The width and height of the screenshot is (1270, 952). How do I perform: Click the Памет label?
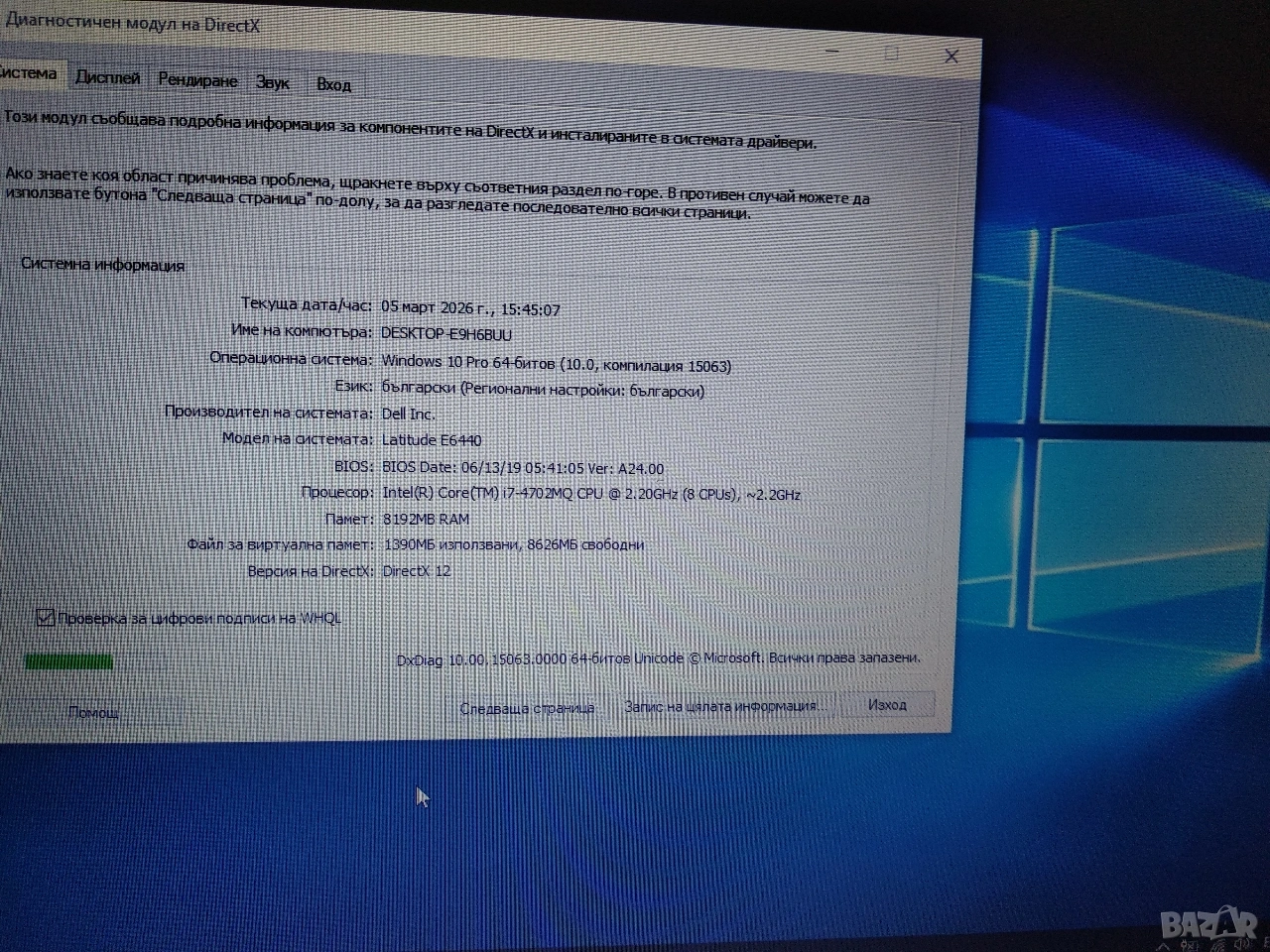[x=349, y=519]
